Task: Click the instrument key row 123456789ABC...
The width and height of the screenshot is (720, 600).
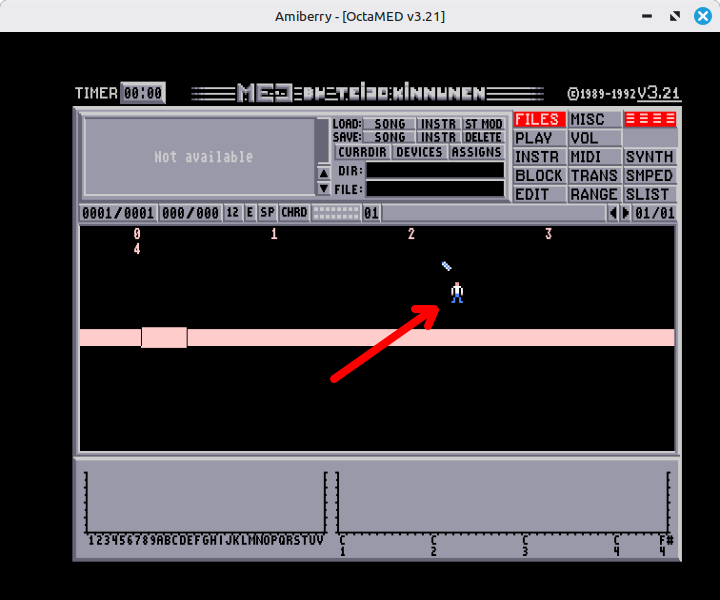Action: (206, 540)
